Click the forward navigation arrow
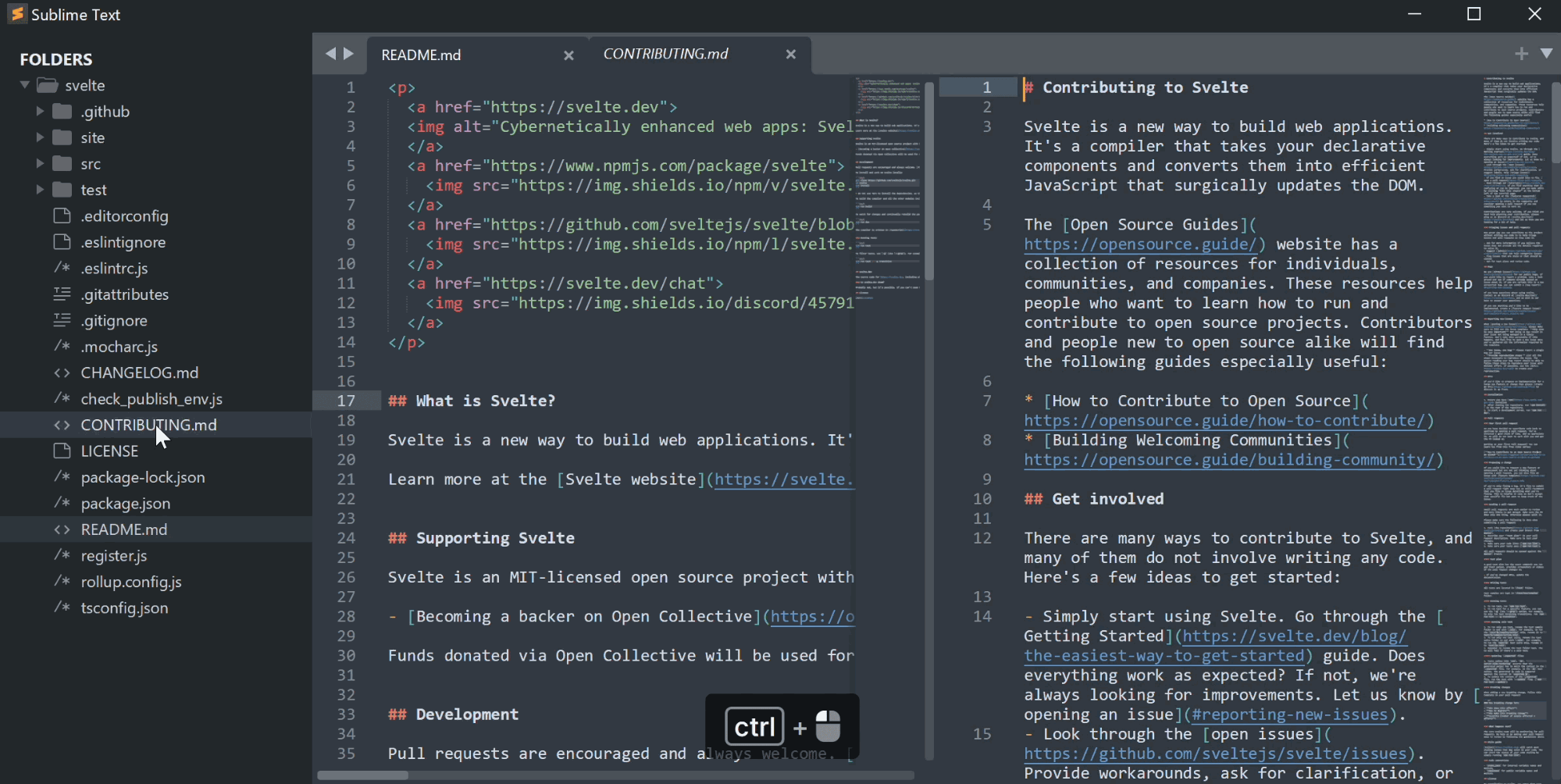This screenshot has height=784, width=1561. click(350, 54)
